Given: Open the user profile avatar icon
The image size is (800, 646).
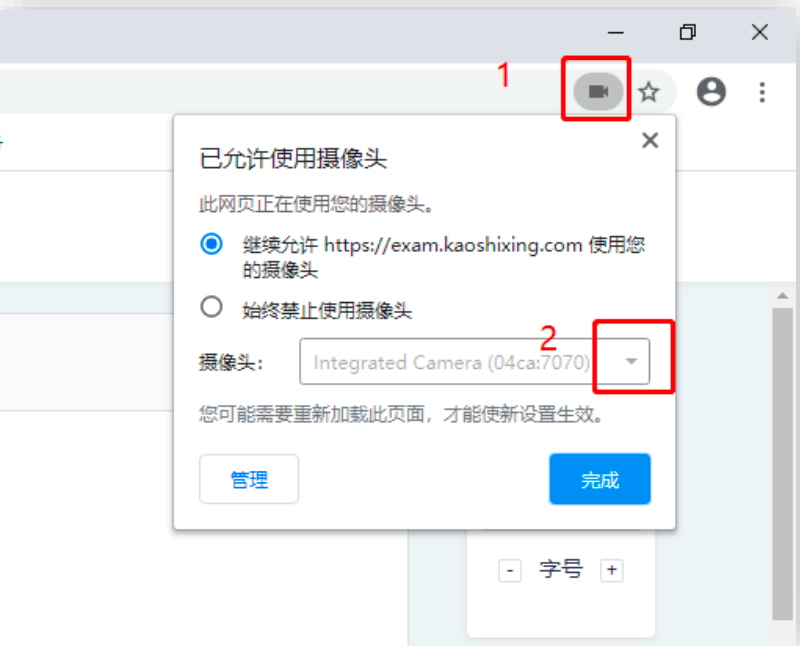Looking at the screenshot, I should tap(711, 92).
